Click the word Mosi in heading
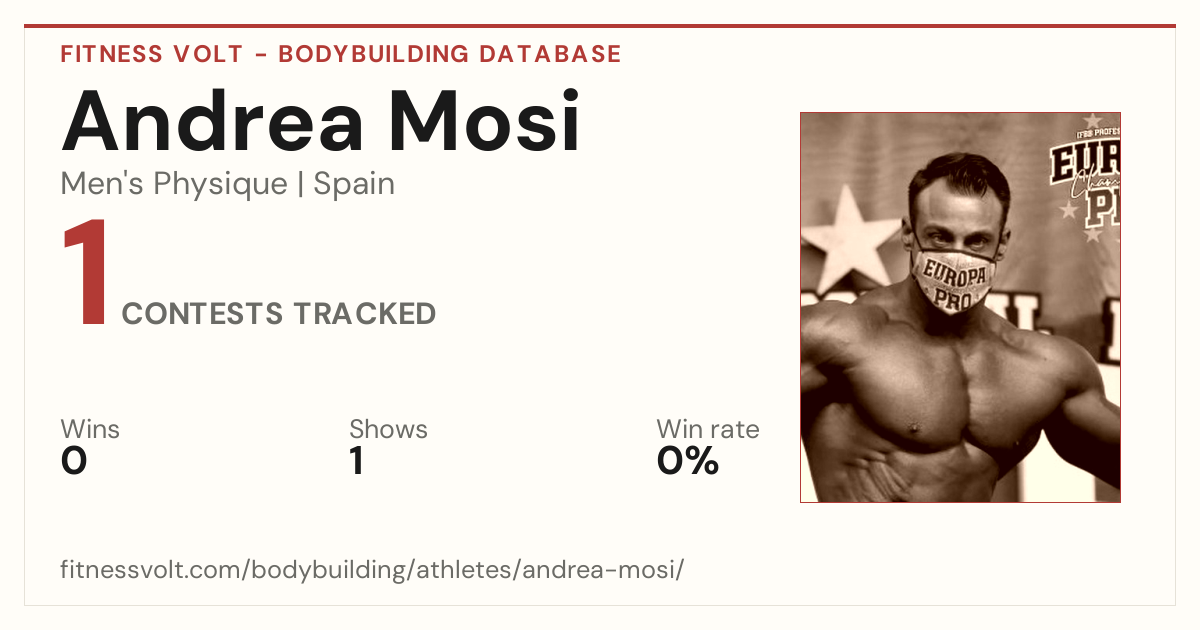The width and height of the screenshot is (1200, 630). 487,122
